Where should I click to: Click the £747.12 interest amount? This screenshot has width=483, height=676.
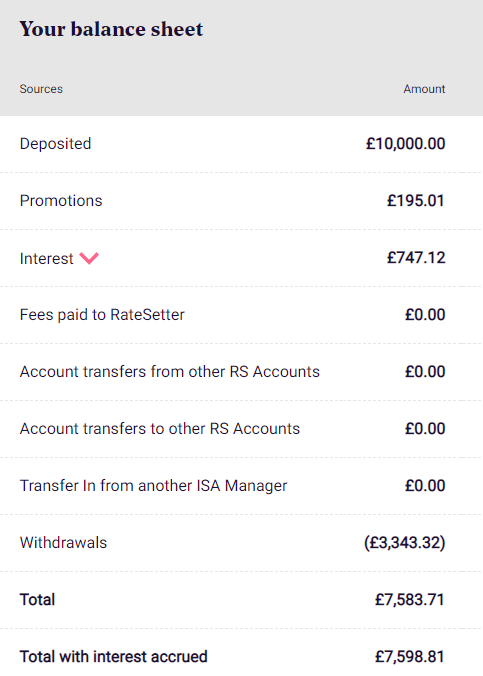pos(416,258)
